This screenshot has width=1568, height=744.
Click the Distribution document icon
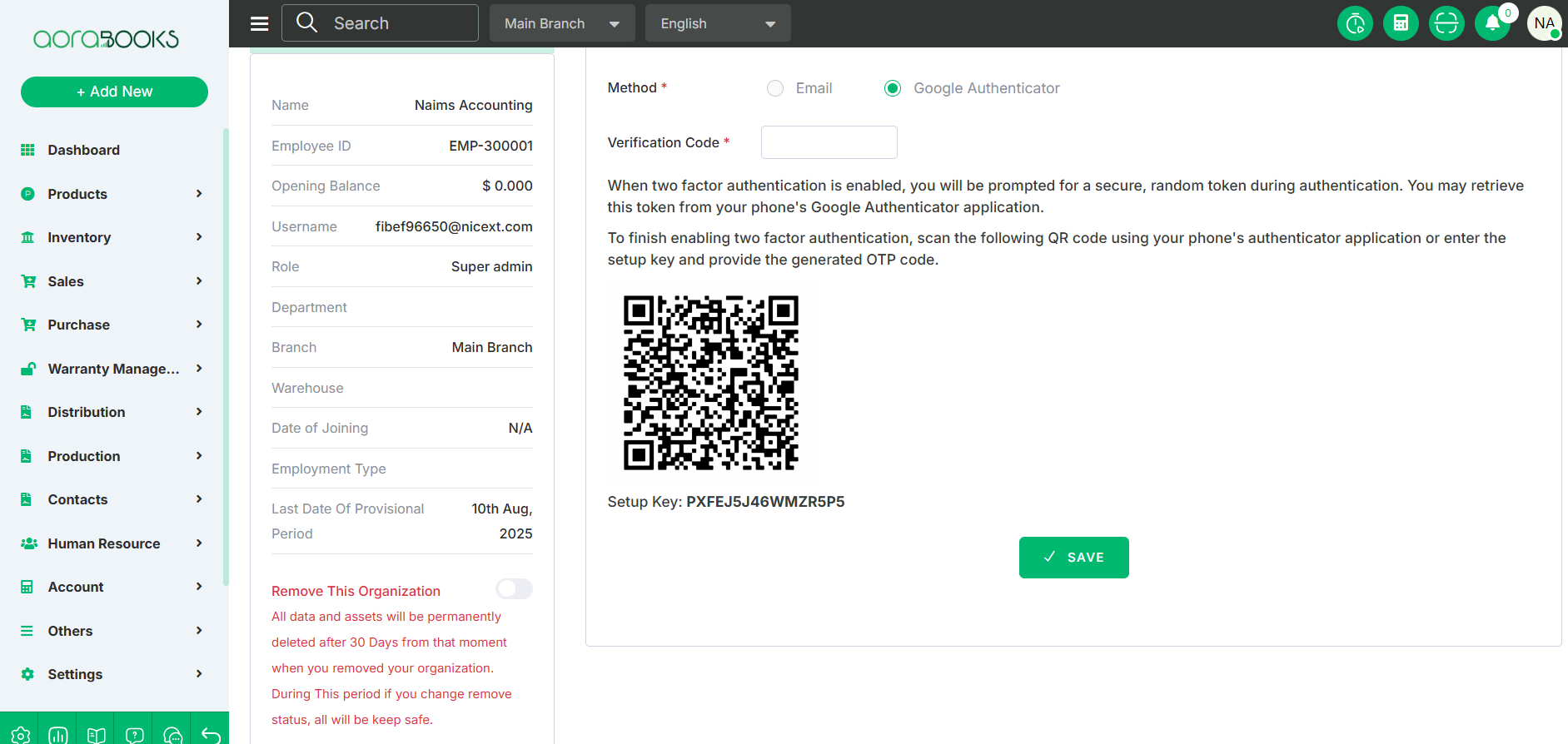click(27, 412)
